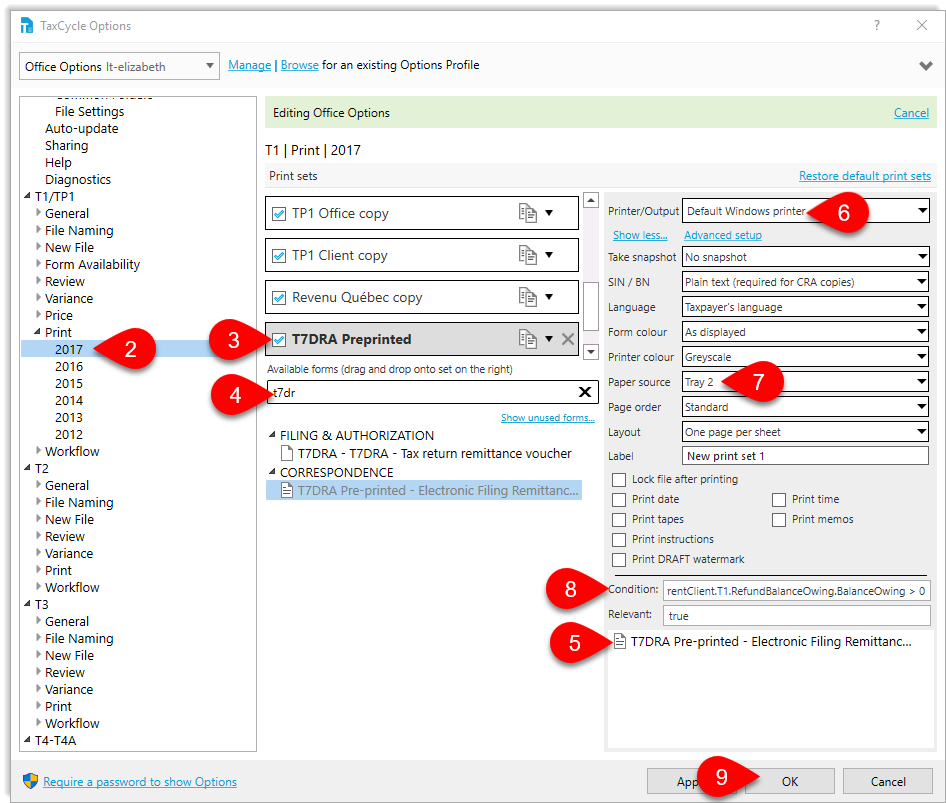Uncheck the T7DRA Preprinted print set

click(x=279, y=340)
